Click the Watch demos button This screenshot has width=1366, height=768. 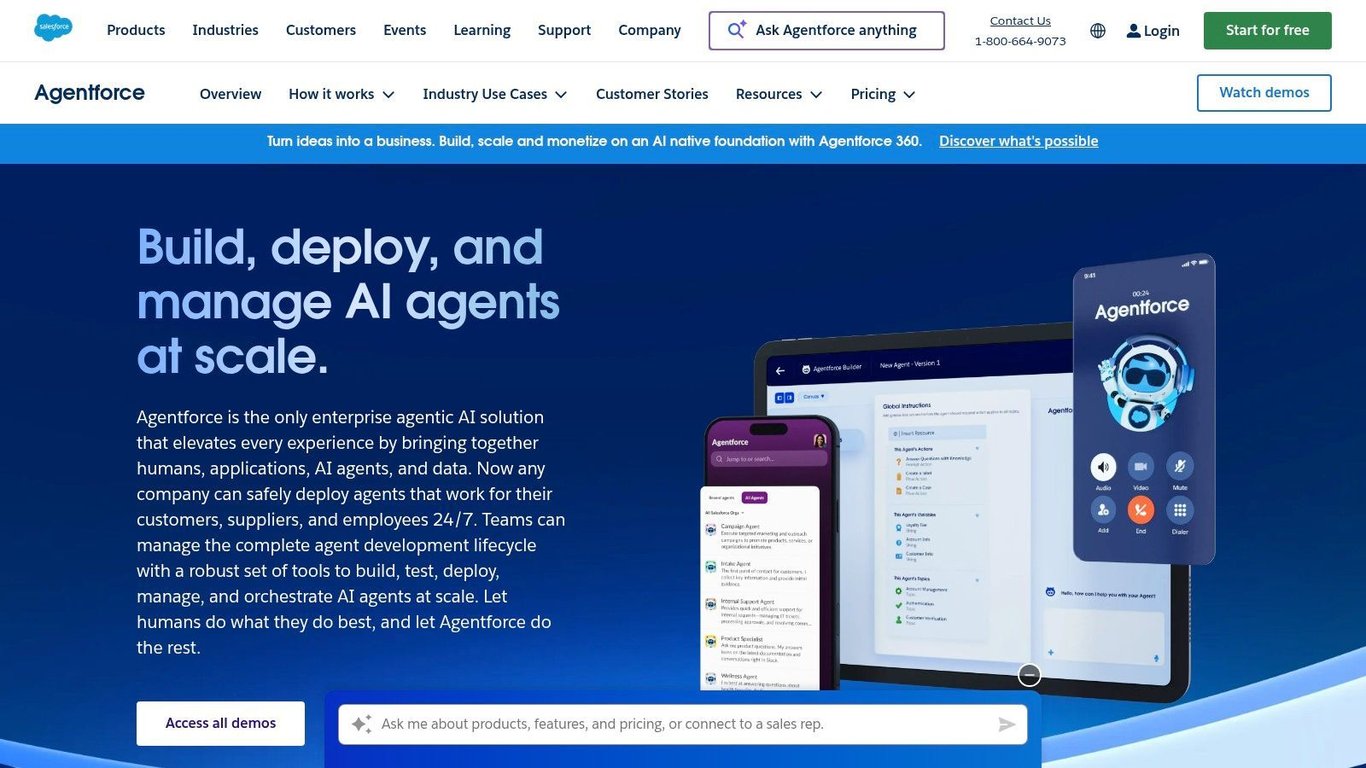1264,93
